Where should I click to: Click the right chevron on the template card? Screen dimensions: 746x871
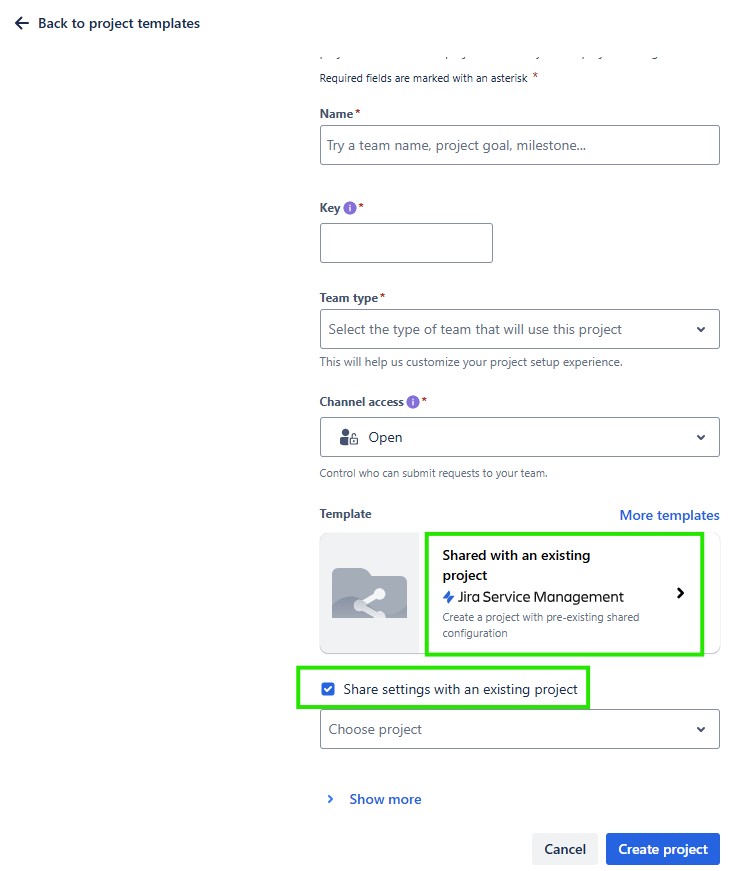coord(681,592)
